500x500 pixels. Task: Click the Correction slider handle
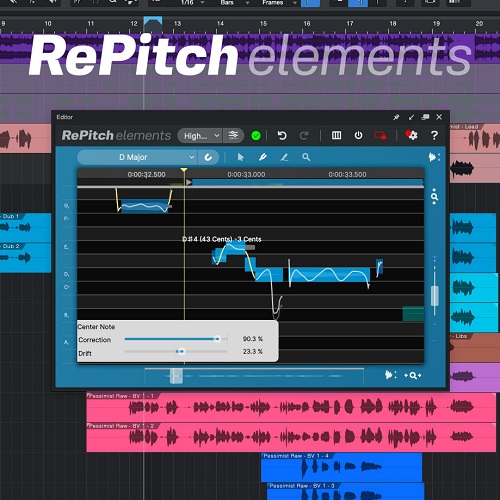click(x=217, y=339)
